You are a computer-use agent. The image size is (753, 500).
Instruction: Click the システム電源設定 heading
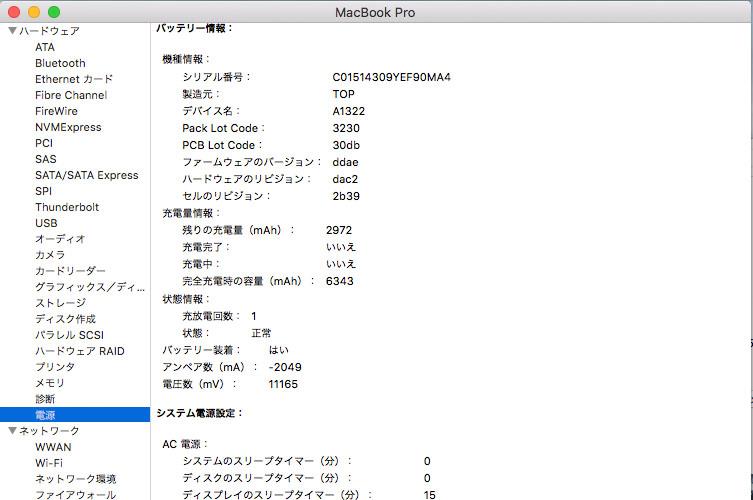(x=199, y=413)
